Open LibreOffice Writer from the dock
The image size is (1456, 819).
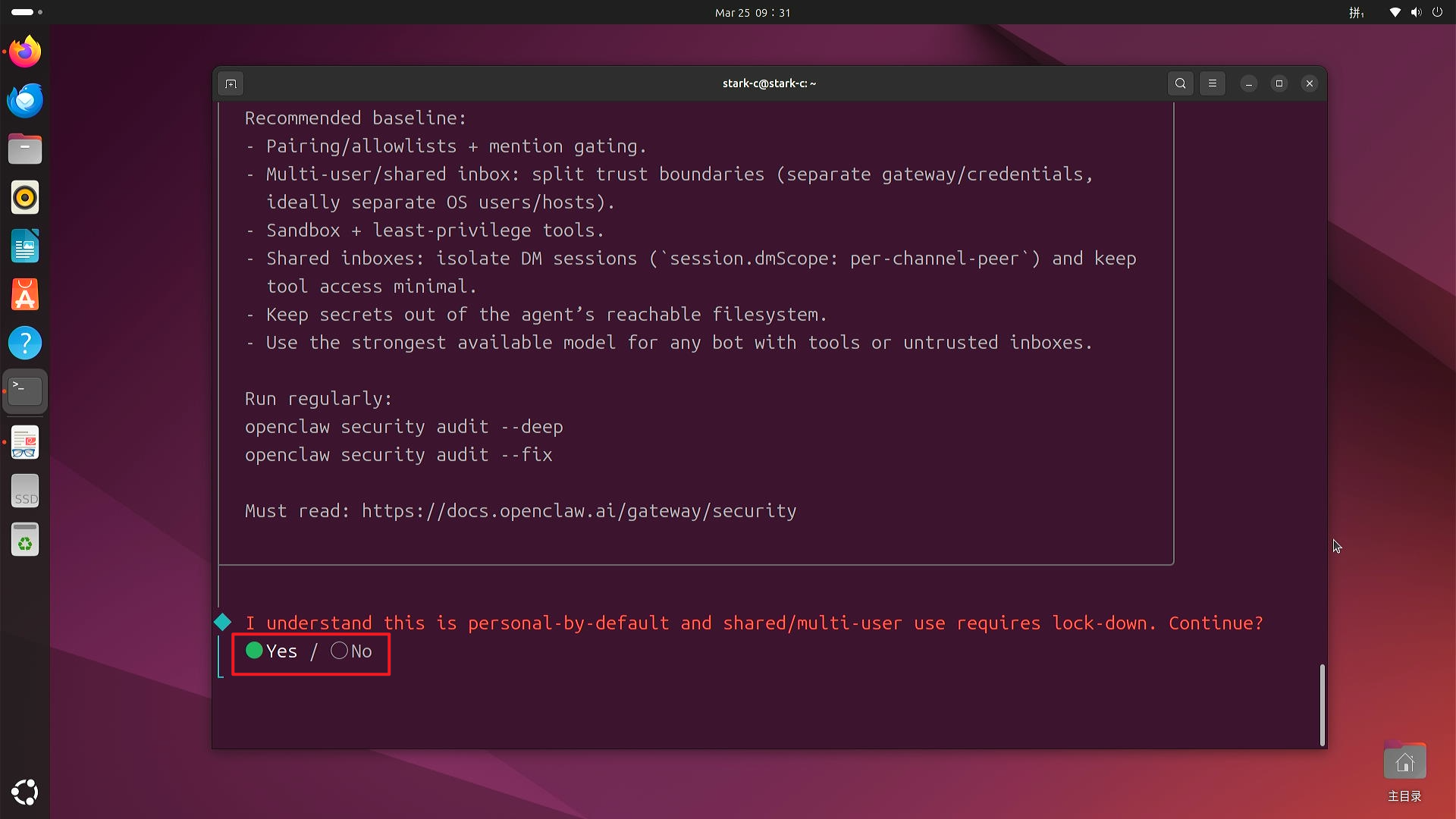click(x=25, y=246)
